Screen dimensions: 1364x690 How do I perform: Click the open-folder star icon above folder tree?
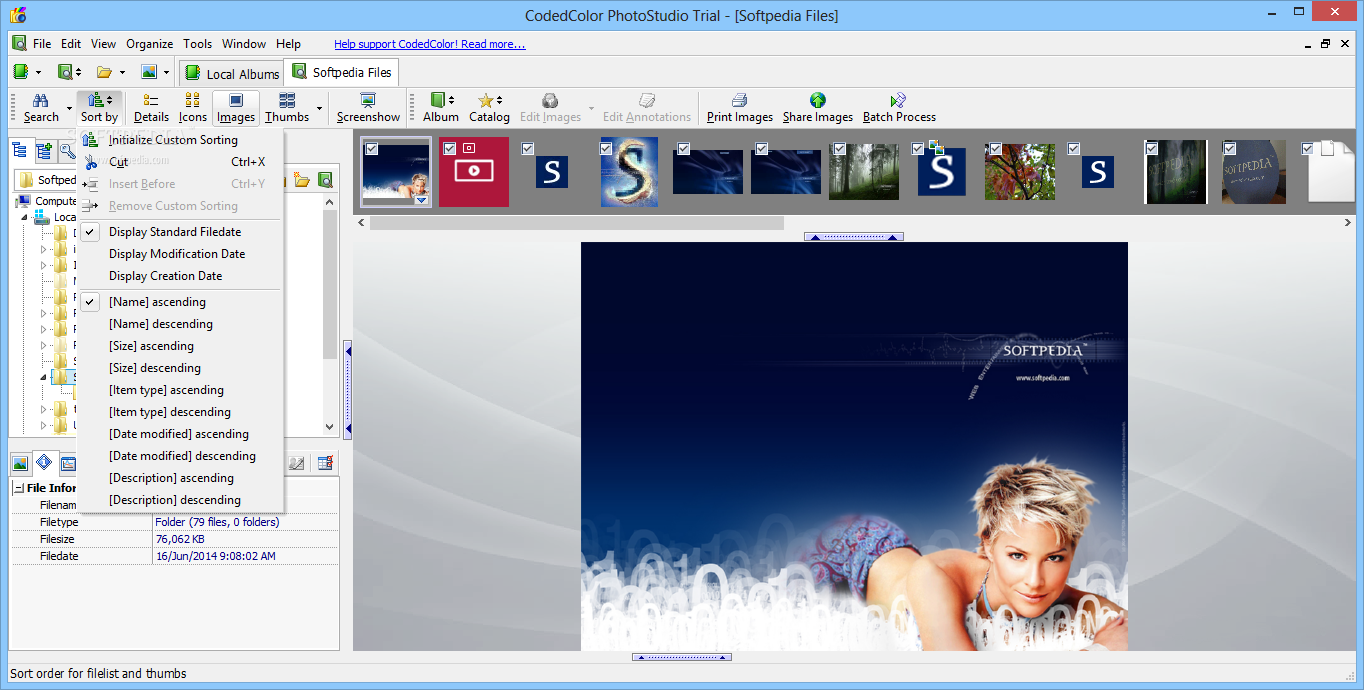pos(302,180)
